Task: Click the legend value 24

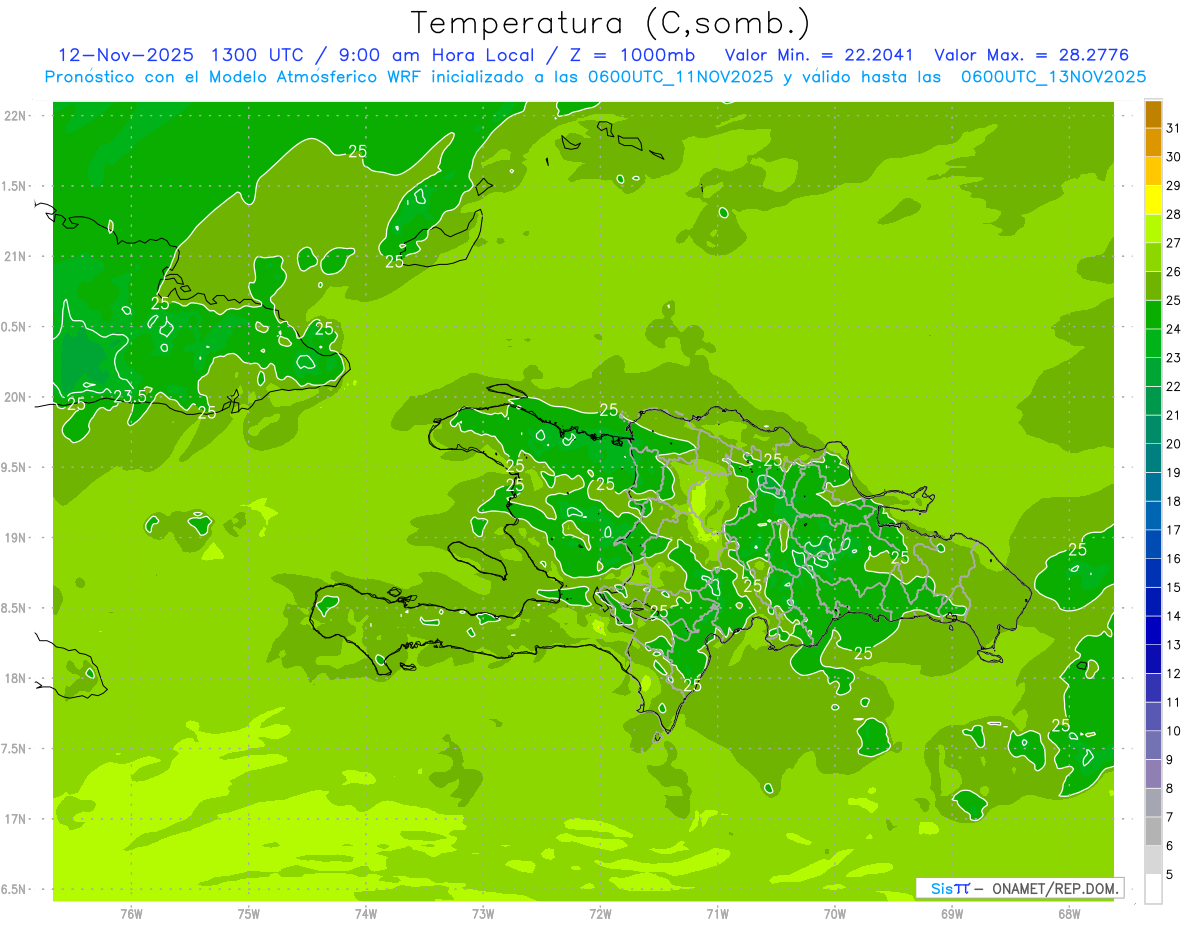Action: 1174,329
